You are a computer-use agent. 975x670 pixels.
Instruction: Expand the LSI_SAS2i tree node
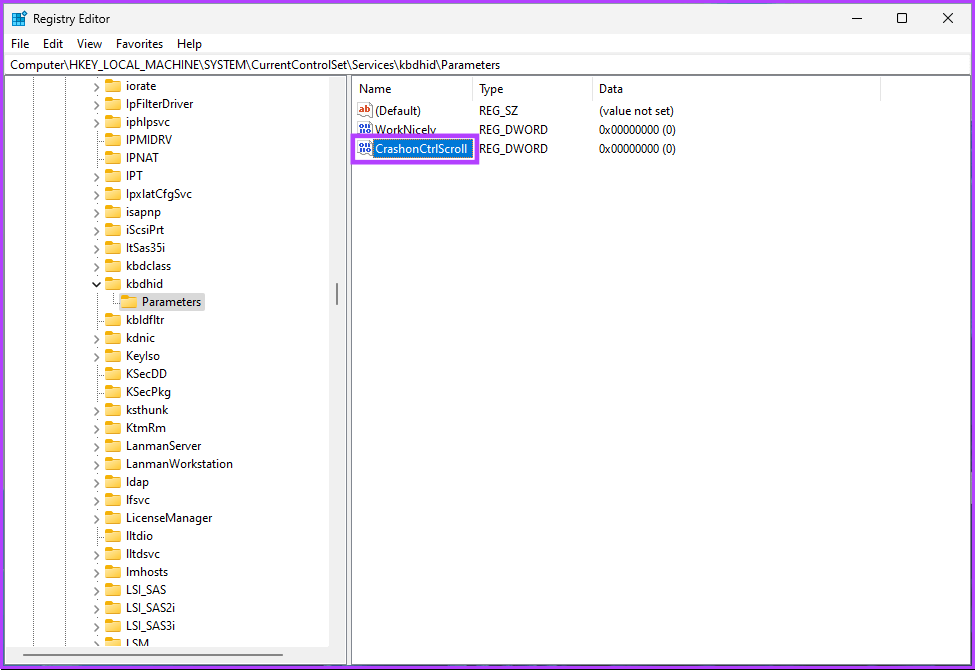(96, 609)
